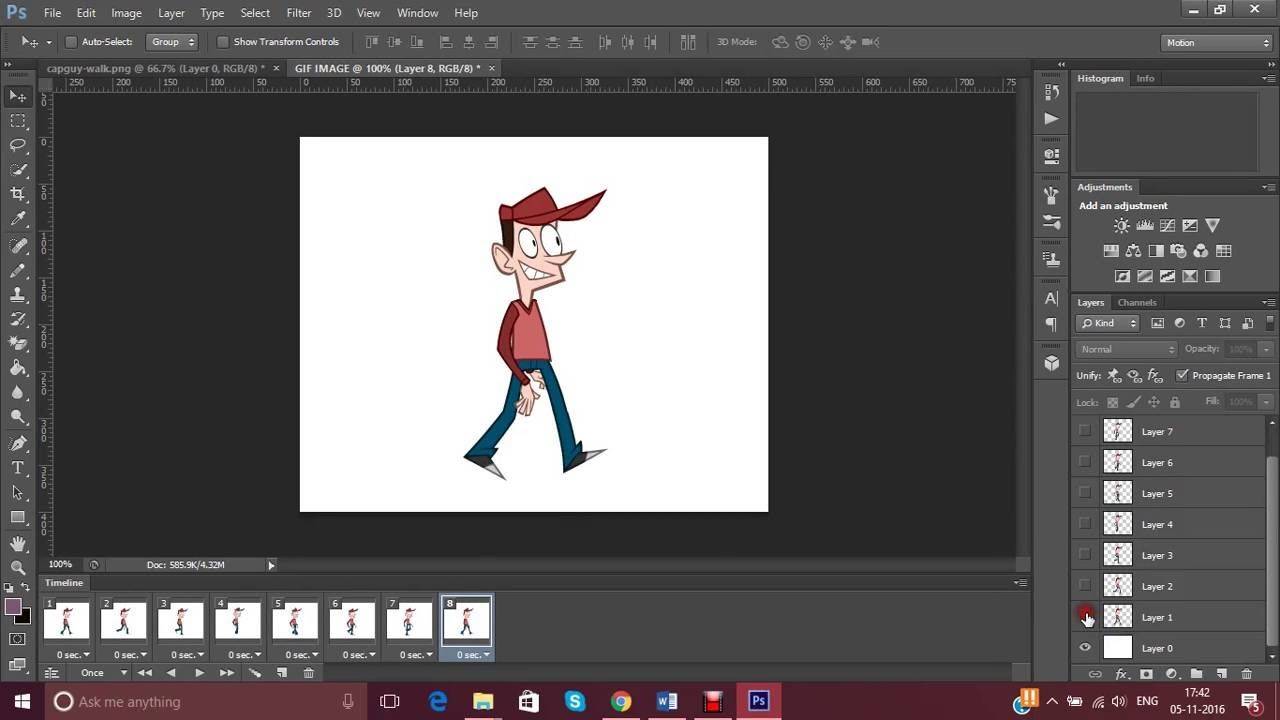Screen dimensions: 1280x720
Task: Click the tween animation frames icon
Action: pos(254,673)
